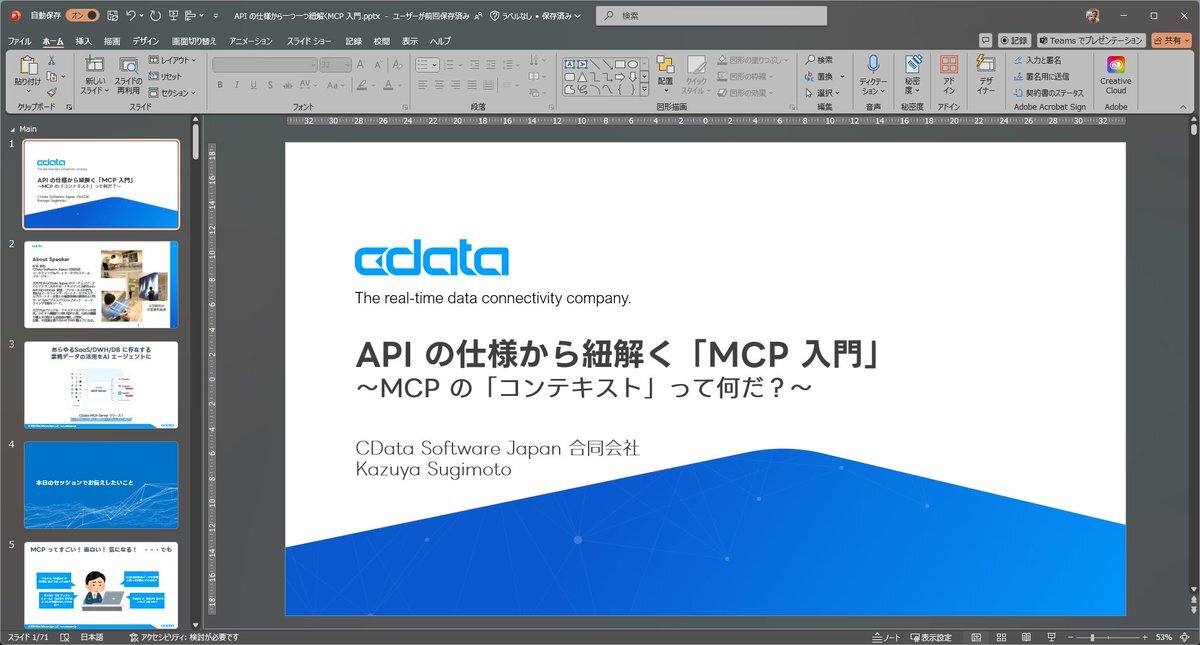Open the Add-ins (アドイン) button

pos(949,74)
